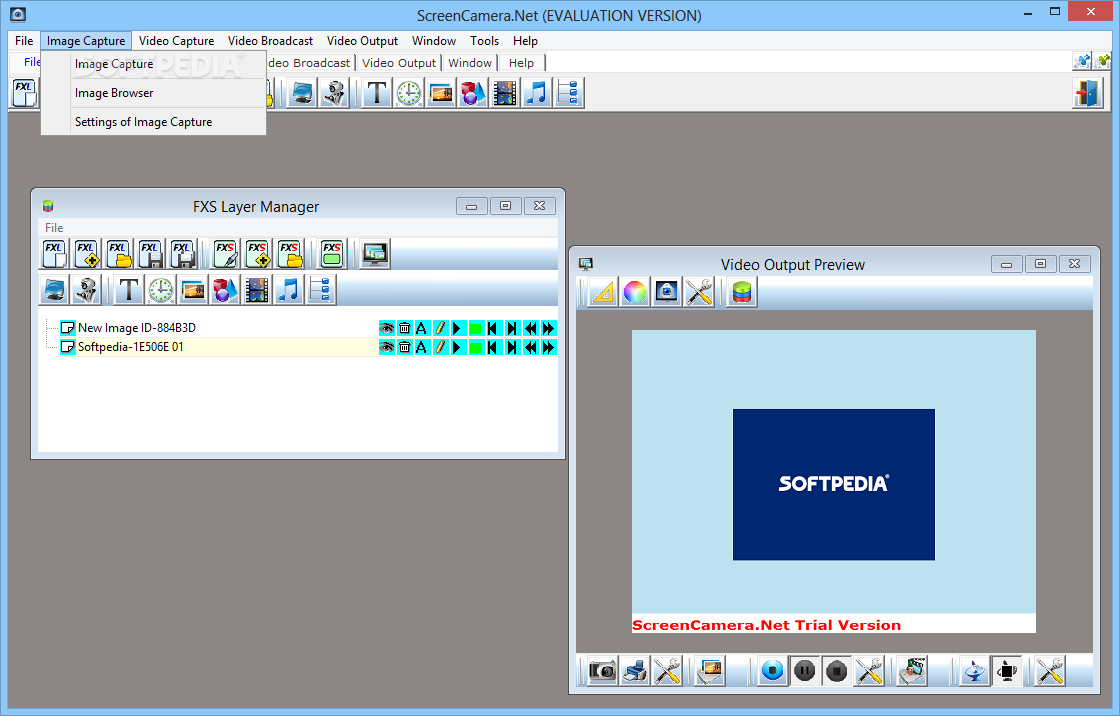Screen dimensions: 1120x716
Task: Click pencil edit icon for New Image ID-884B3D
Action: click(x=440, y=328)
